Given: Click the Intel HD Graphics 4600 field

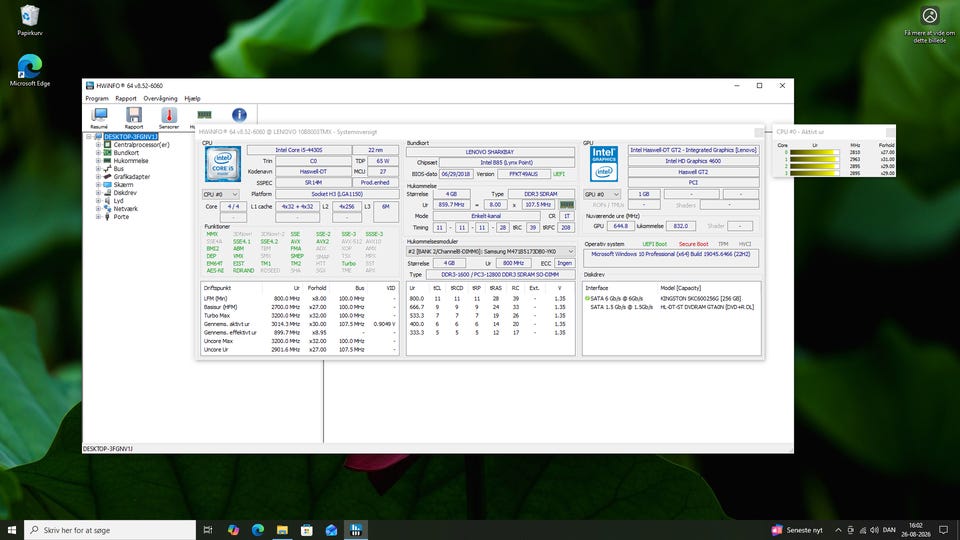Looking at the screenshot, I should pos(693,161).
